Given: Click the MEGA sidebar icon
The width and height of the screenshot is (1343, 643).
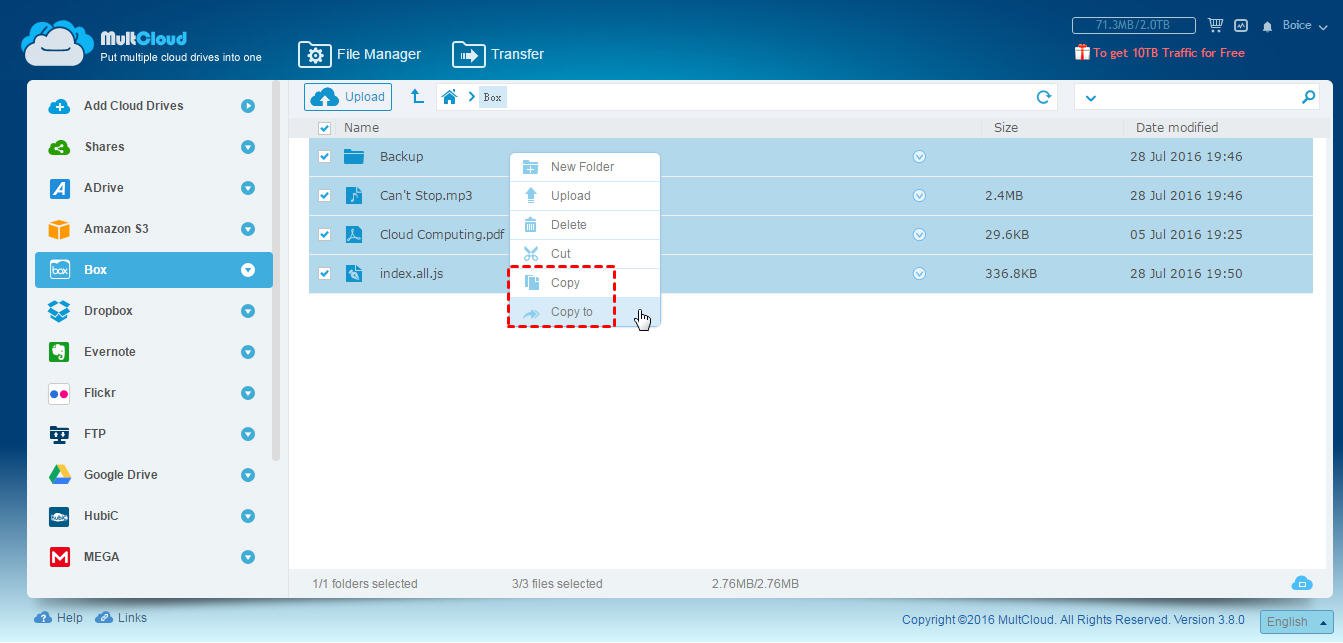Looking at the screenshot, I should tap(59, 557).
